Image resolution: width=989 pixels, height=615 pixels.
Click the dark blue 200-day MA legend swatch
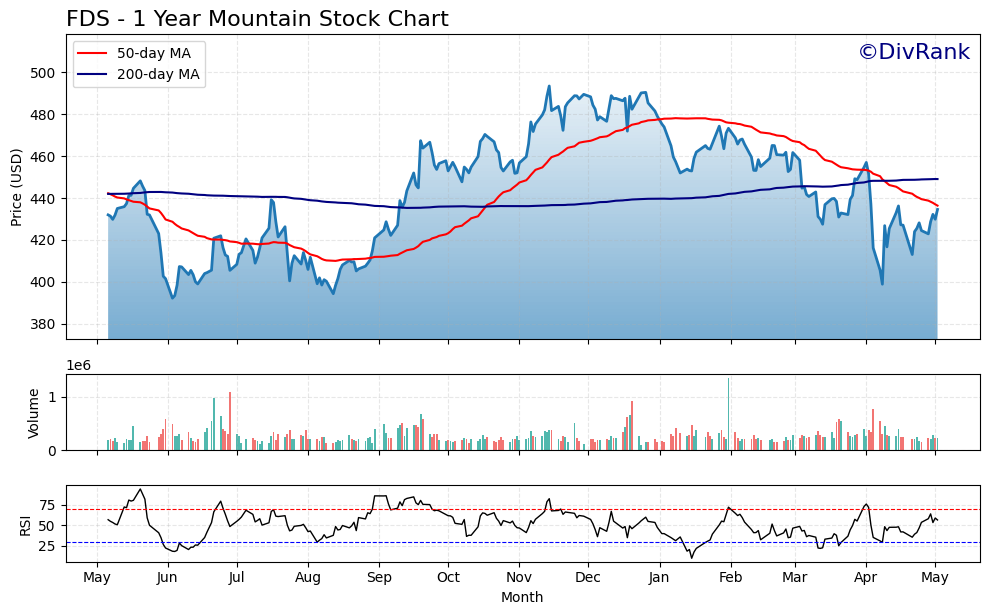tap(92, 74)
